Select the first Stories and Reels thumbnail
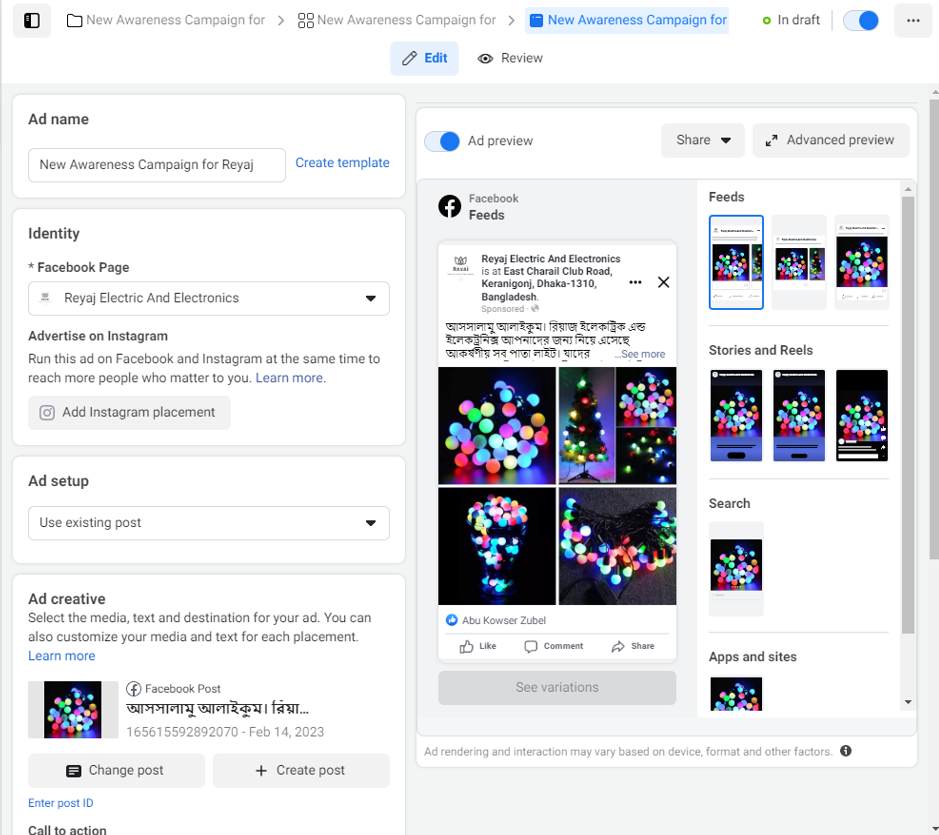This screenshot has width=939, height=835. pos(736,415)
